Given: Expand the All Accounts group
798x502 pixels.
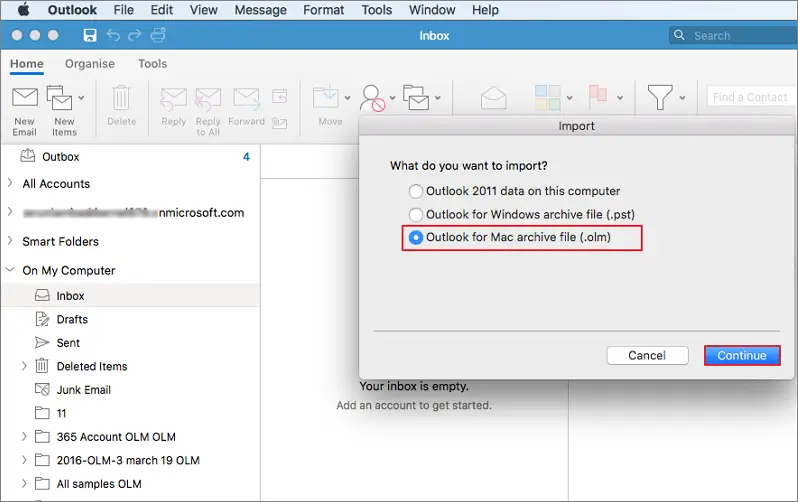Looking at the screenshot, I should [x=10, y=183].
